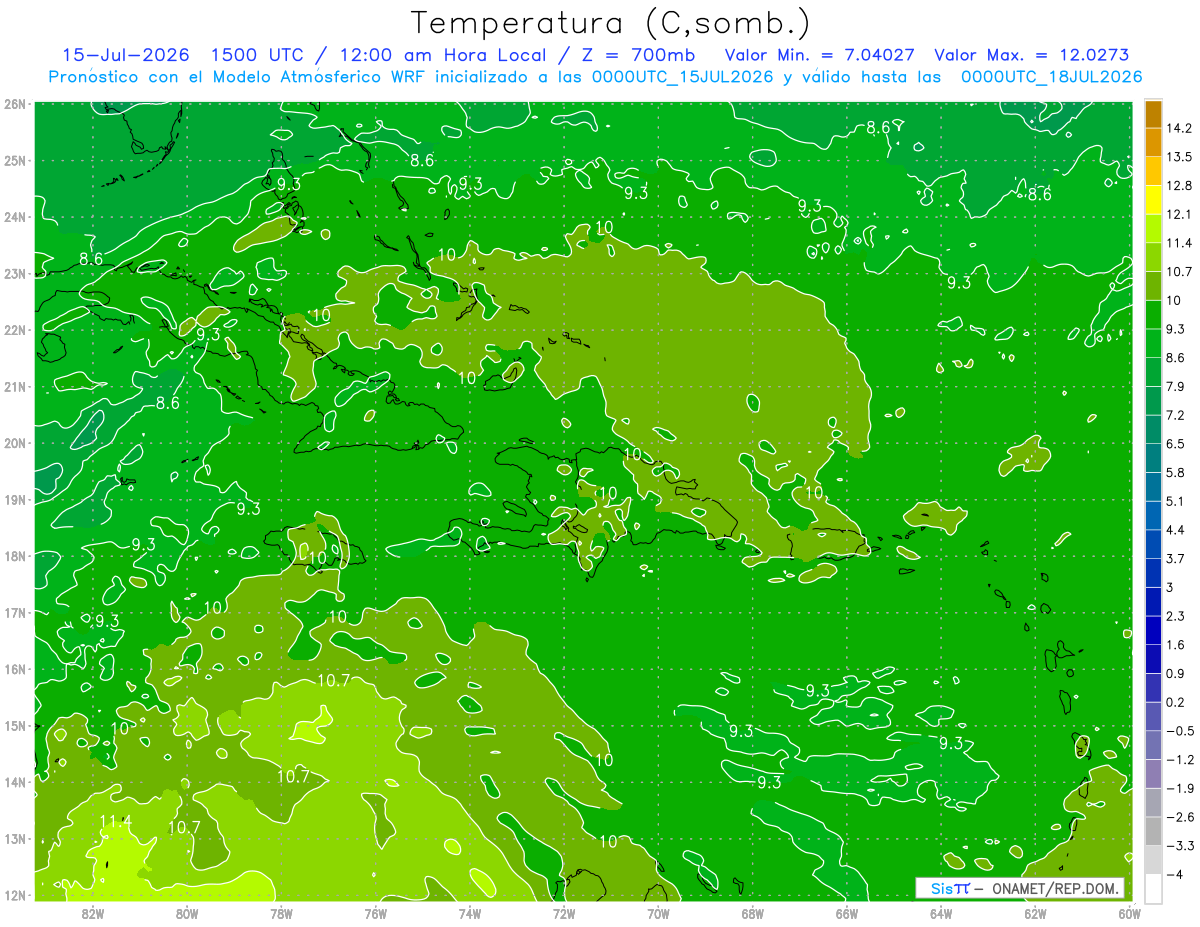Image resolution: width=1200 pixels, height=927 pixels.
Task: Click the 18N latitude axis label
Action: (14, 556)
